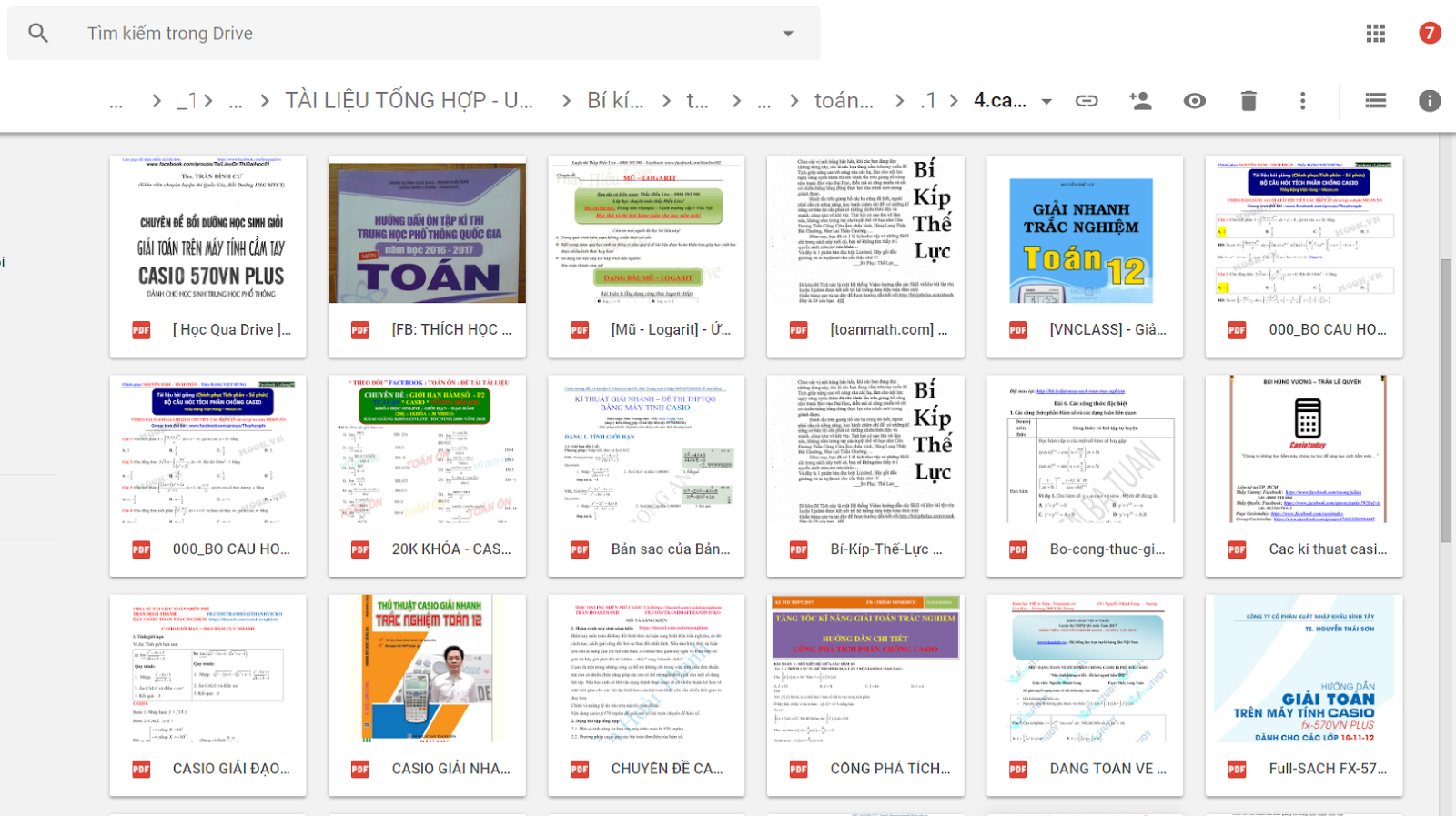Click PDF icon of Full-SACH FX-57 file

click(x=1238, y=770)
